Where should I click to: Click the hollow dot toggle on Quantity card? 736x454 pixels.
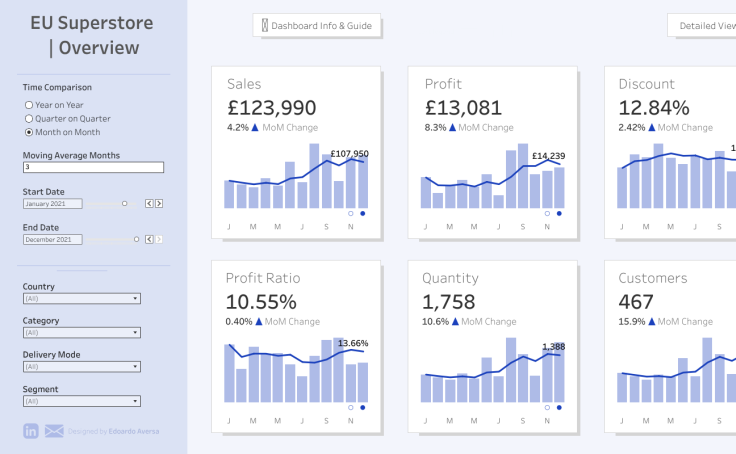pyautogui.click(x=547, y=408)
